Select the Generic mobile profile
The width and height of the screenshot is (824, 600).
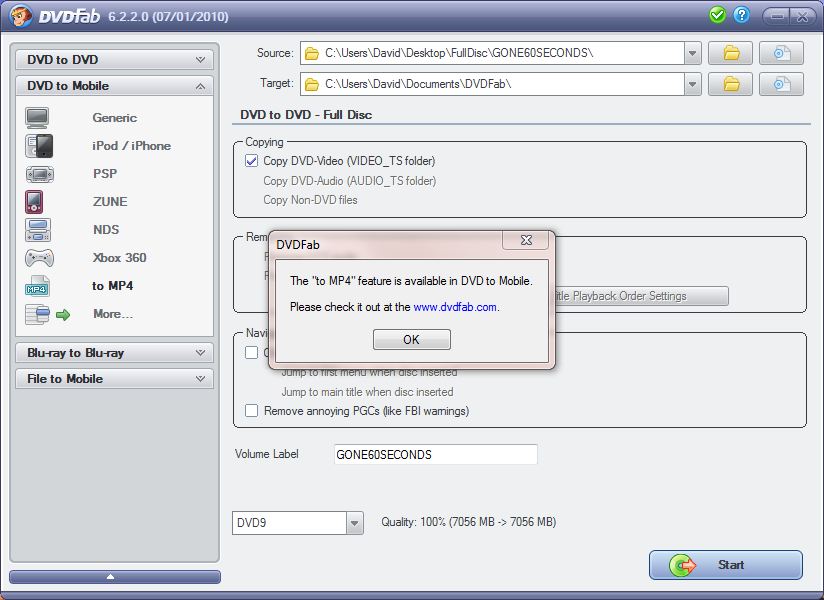115,118
